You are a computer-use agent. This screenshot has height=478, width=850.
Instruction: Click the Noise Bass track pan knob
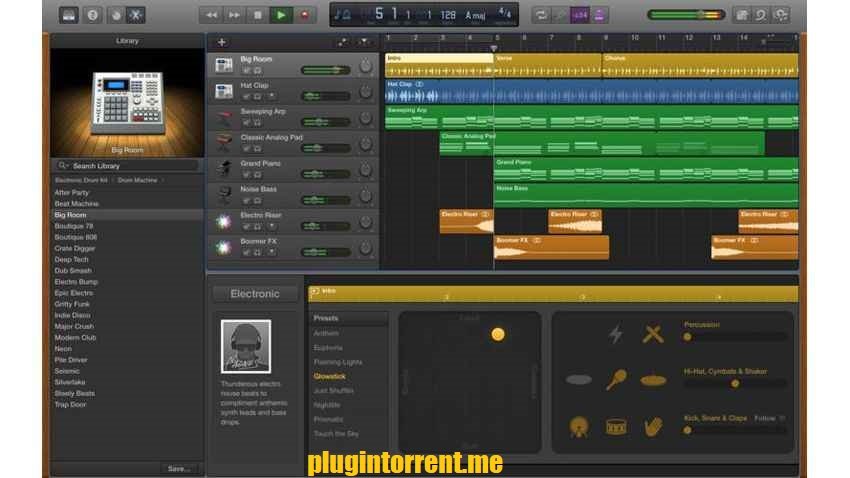click(x=365, y=196)
